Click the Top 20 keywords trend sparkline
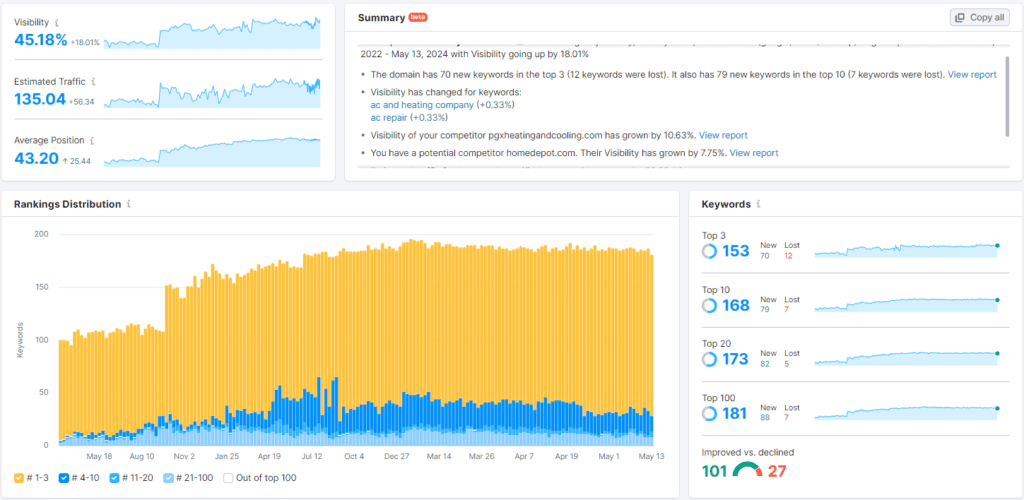 click(906, 358)
